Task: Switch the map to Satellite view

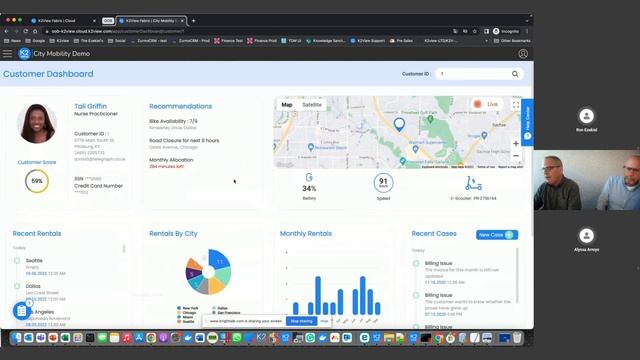Action: [312, 105]
